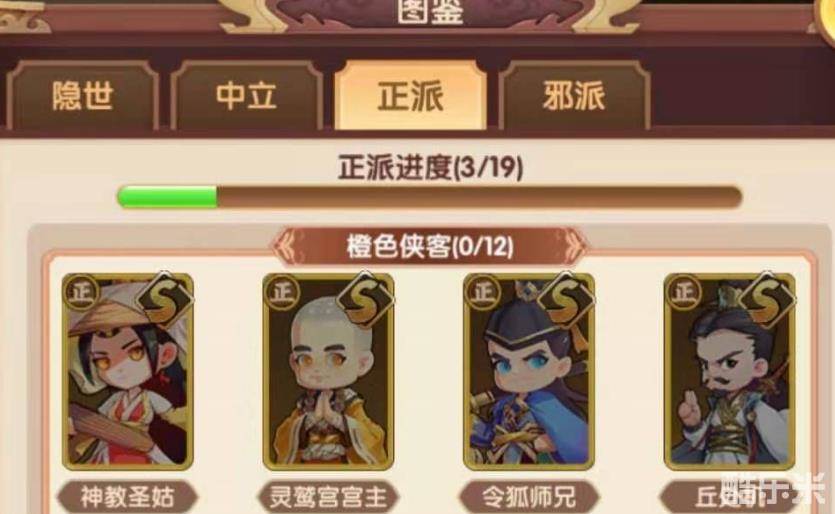Screen dimensions: 835x514
Task: Select the 令狐师兄 character card
Action: [x=529, y=371]
